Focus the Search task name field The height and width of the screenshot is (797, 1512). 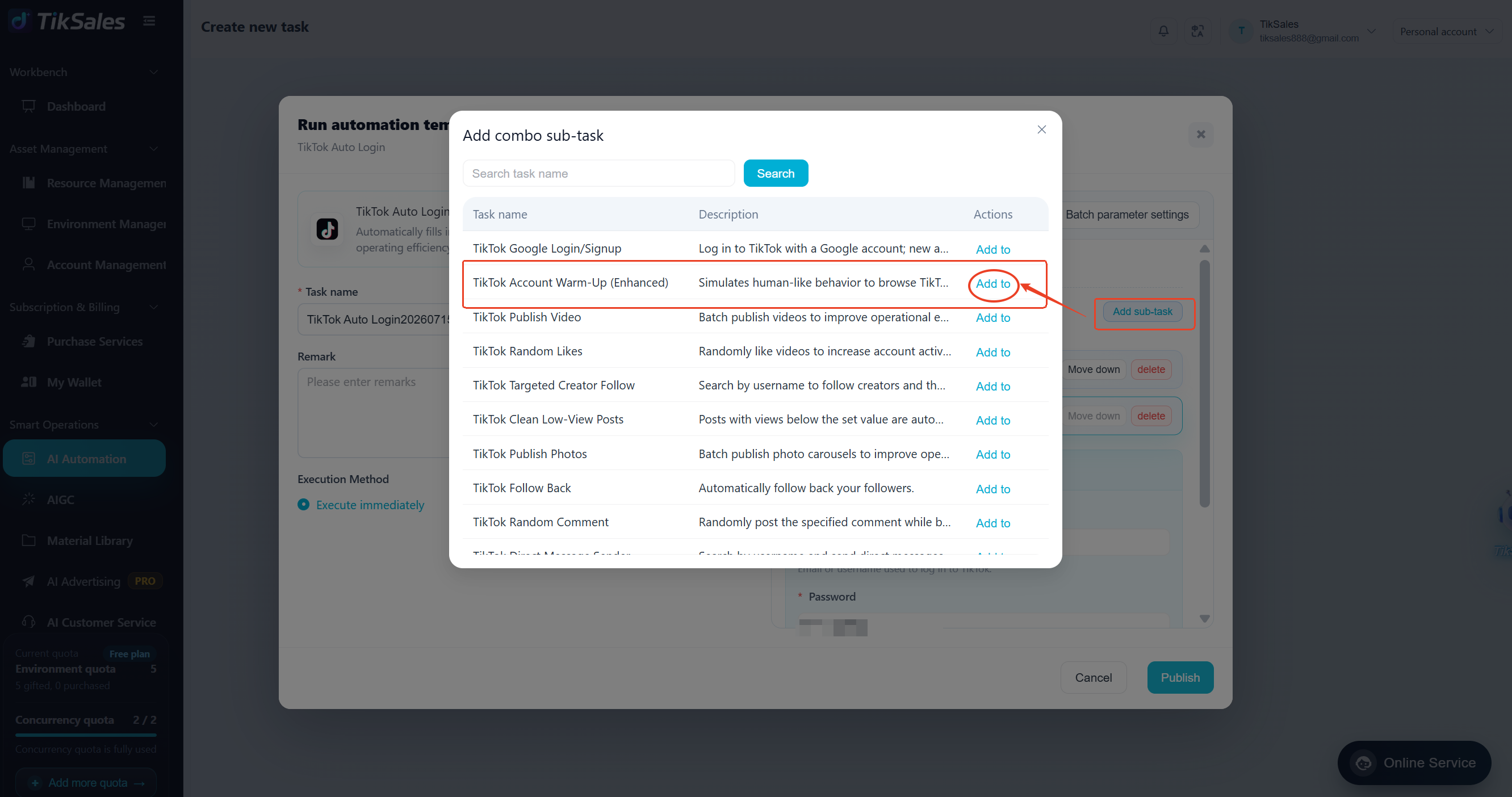[598, 173]
